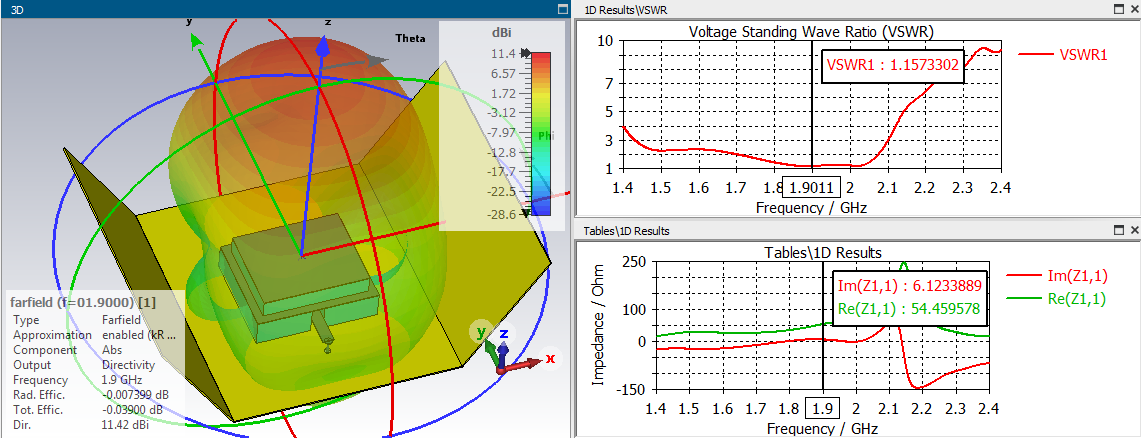Maximize the impedance Tables\1D Results window
The image size is (1141, 438).
[1119, 230]
